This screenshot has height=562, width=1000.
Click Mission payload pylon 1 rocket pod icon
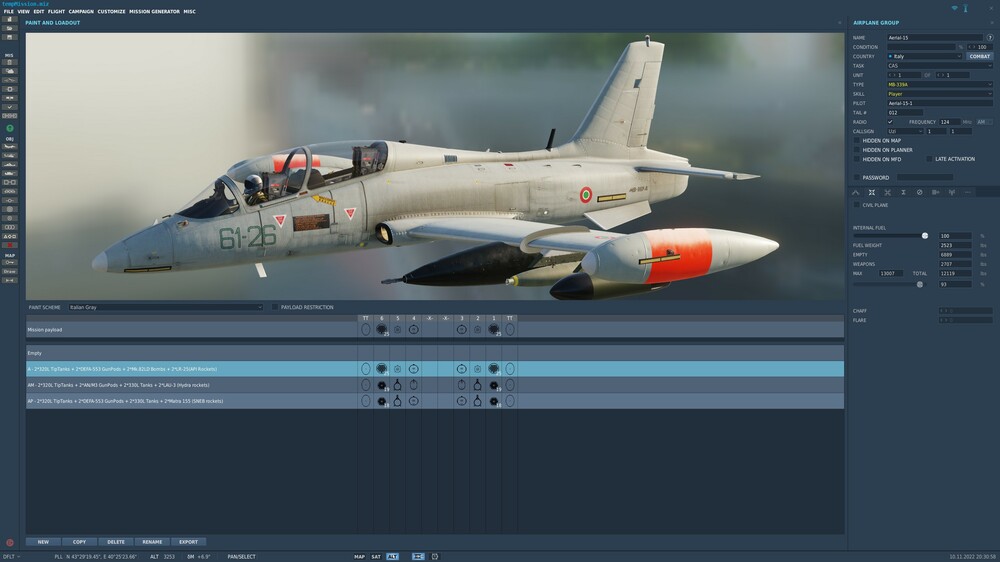[x=494, y=330]
